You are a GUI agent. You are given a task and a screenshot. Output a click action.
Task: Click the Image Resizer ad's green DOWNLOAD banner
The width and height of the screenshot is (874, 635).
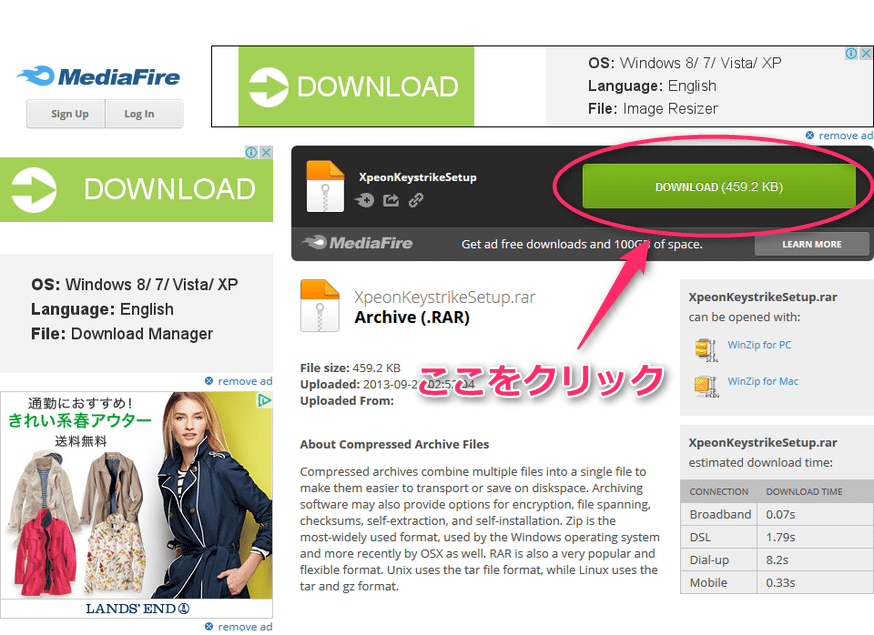pos(356,86)
